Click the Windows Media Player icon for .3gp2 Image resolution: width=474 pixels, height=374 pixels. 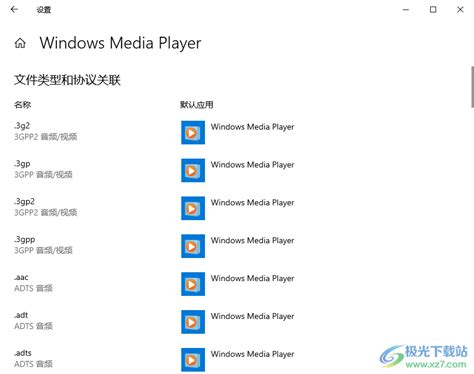click(x=193, y=208)
